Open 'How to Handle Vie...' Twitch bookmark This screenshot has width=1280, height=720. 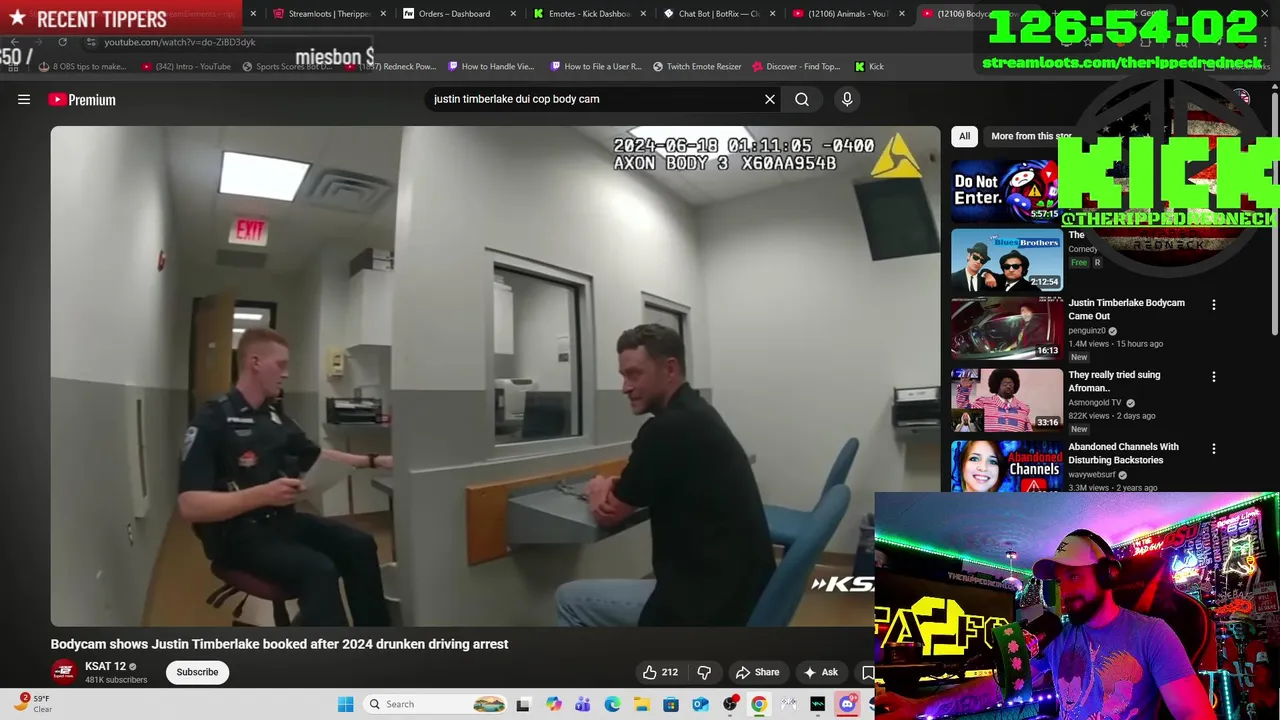491,66
